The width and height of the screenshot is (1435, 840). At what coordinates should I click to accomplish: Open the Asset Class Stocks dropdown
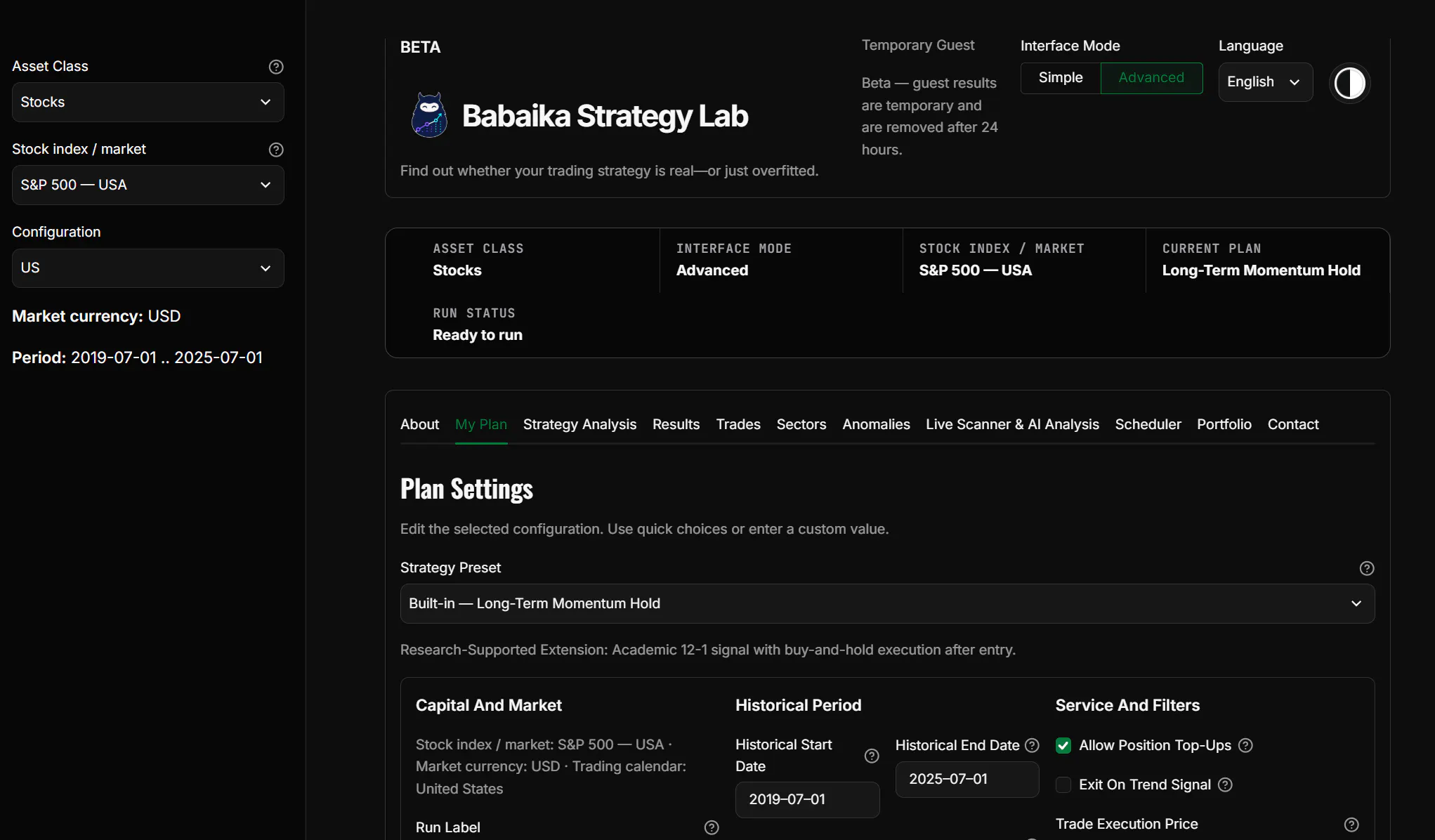coord(148,103)
